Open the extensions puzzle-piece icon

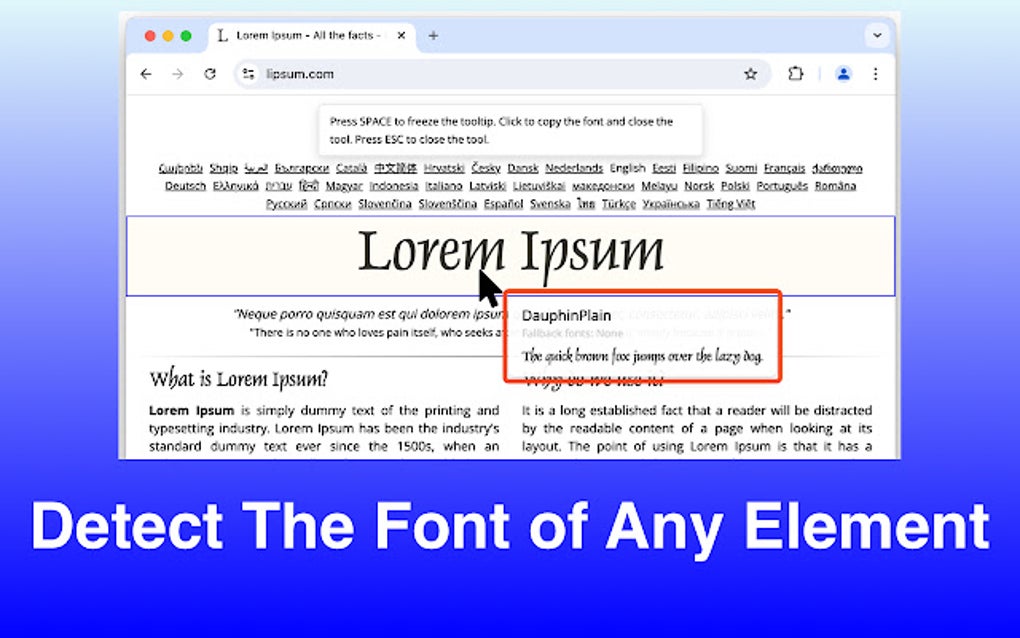(795, 74)
